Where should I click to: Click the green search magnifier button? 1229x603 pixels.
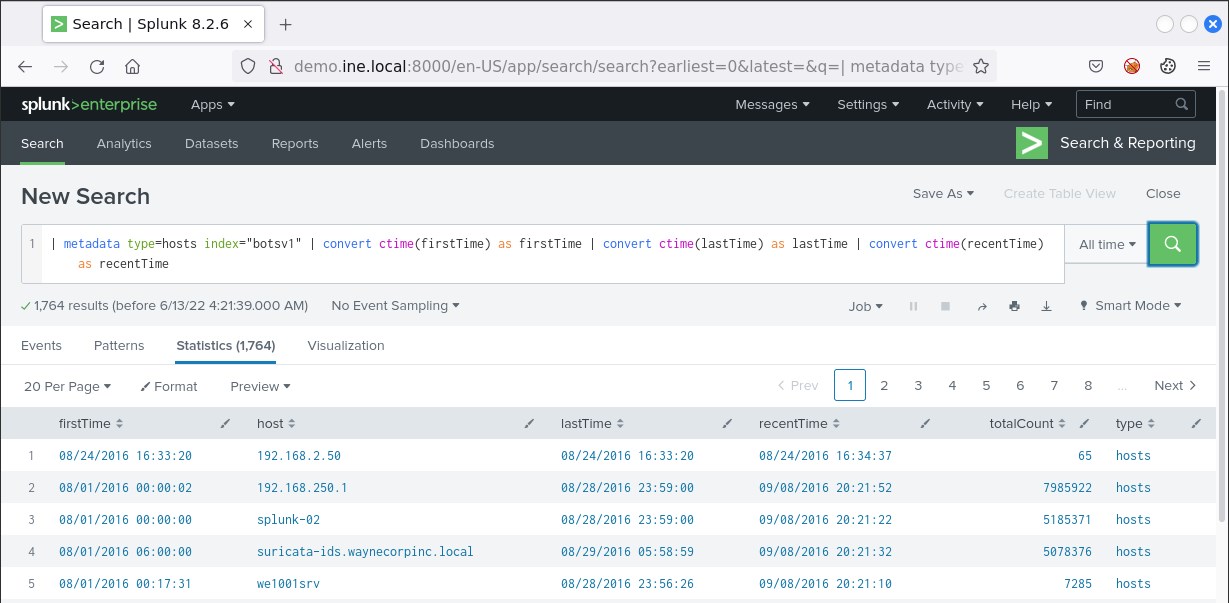click(x=1173, y=244)
